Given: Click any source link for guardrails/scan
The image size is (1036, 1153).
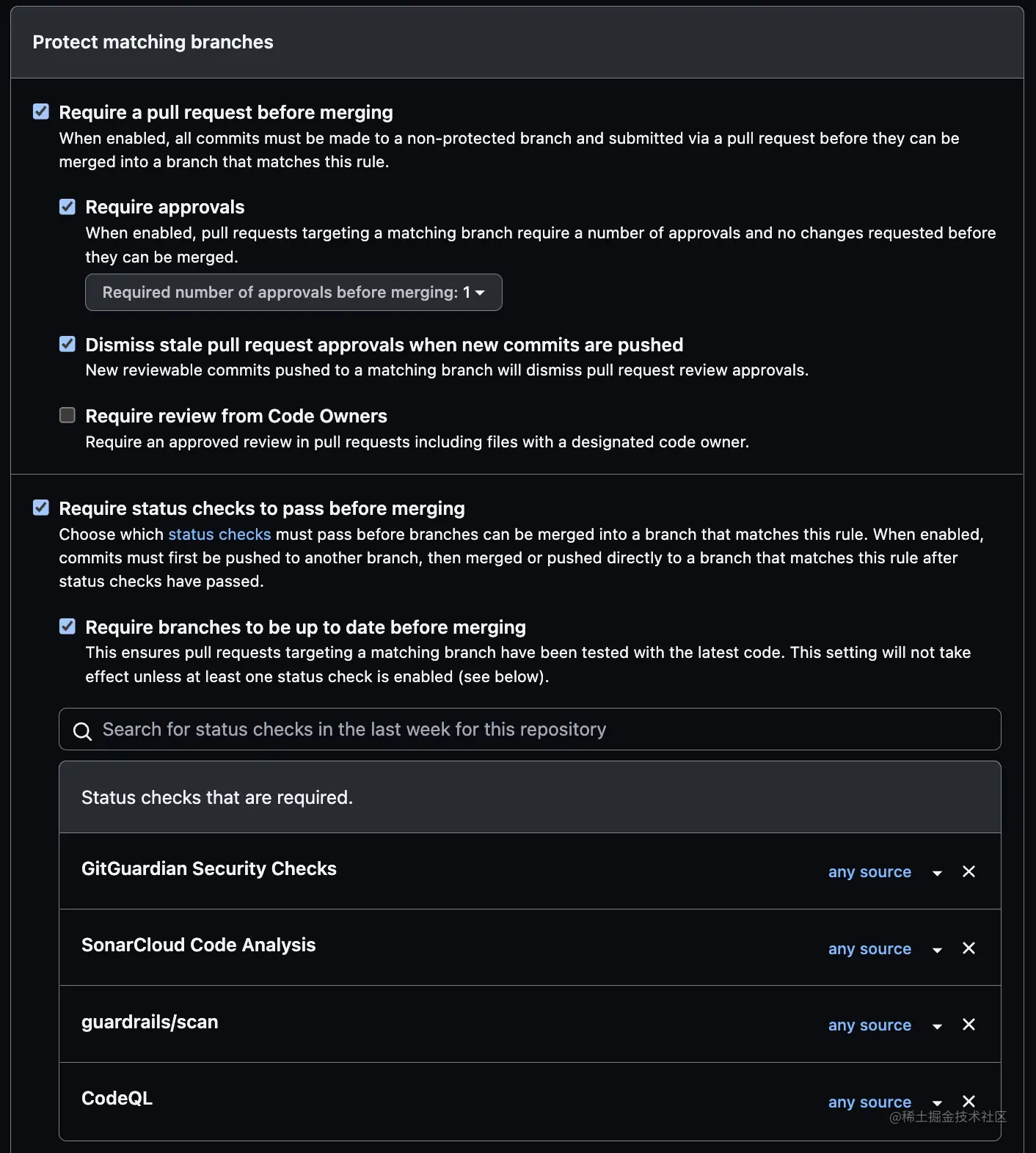Looking at the screenshot, I should tap(869, 1025).
